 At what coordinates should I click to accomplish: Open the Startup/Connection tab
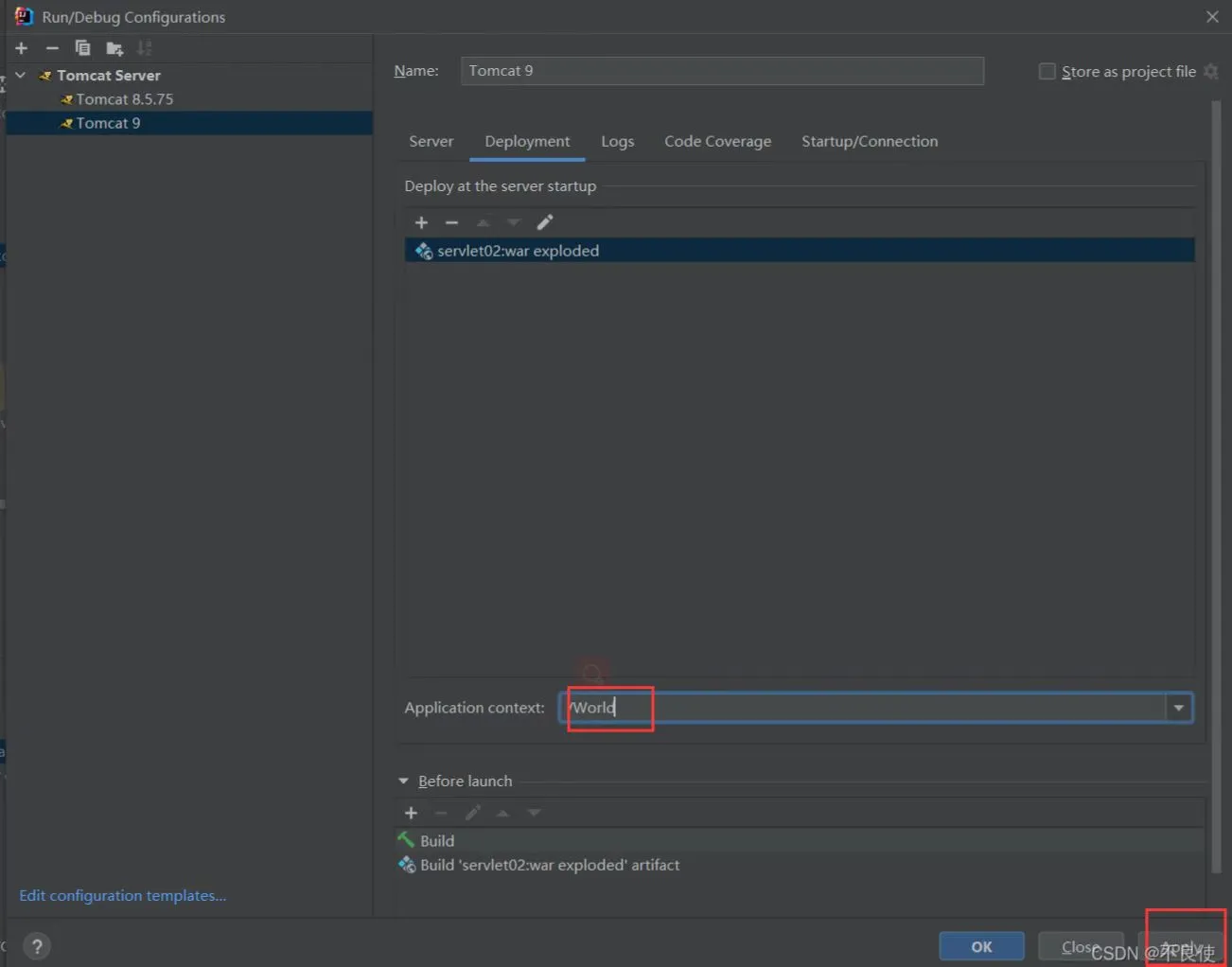pyautogui.click(x=870, y=141)
